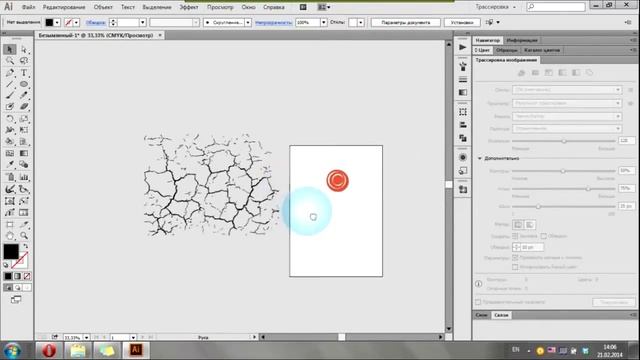Open the zoom level dropdown at bottom
Viewport: 640px width, 360px height.
coord(87,338)
